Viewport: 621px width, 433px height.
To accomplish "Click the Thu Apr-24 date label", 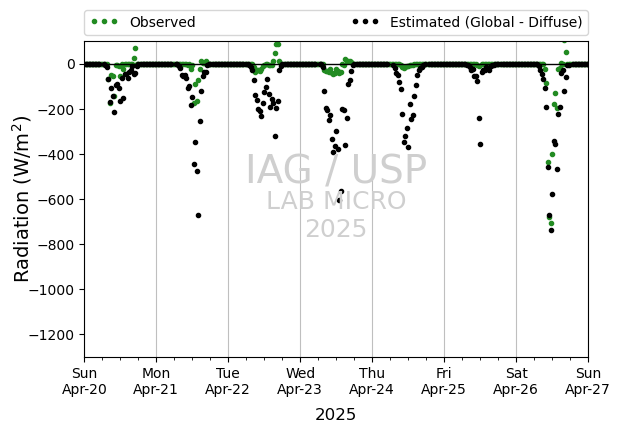I will click(372, 381).
